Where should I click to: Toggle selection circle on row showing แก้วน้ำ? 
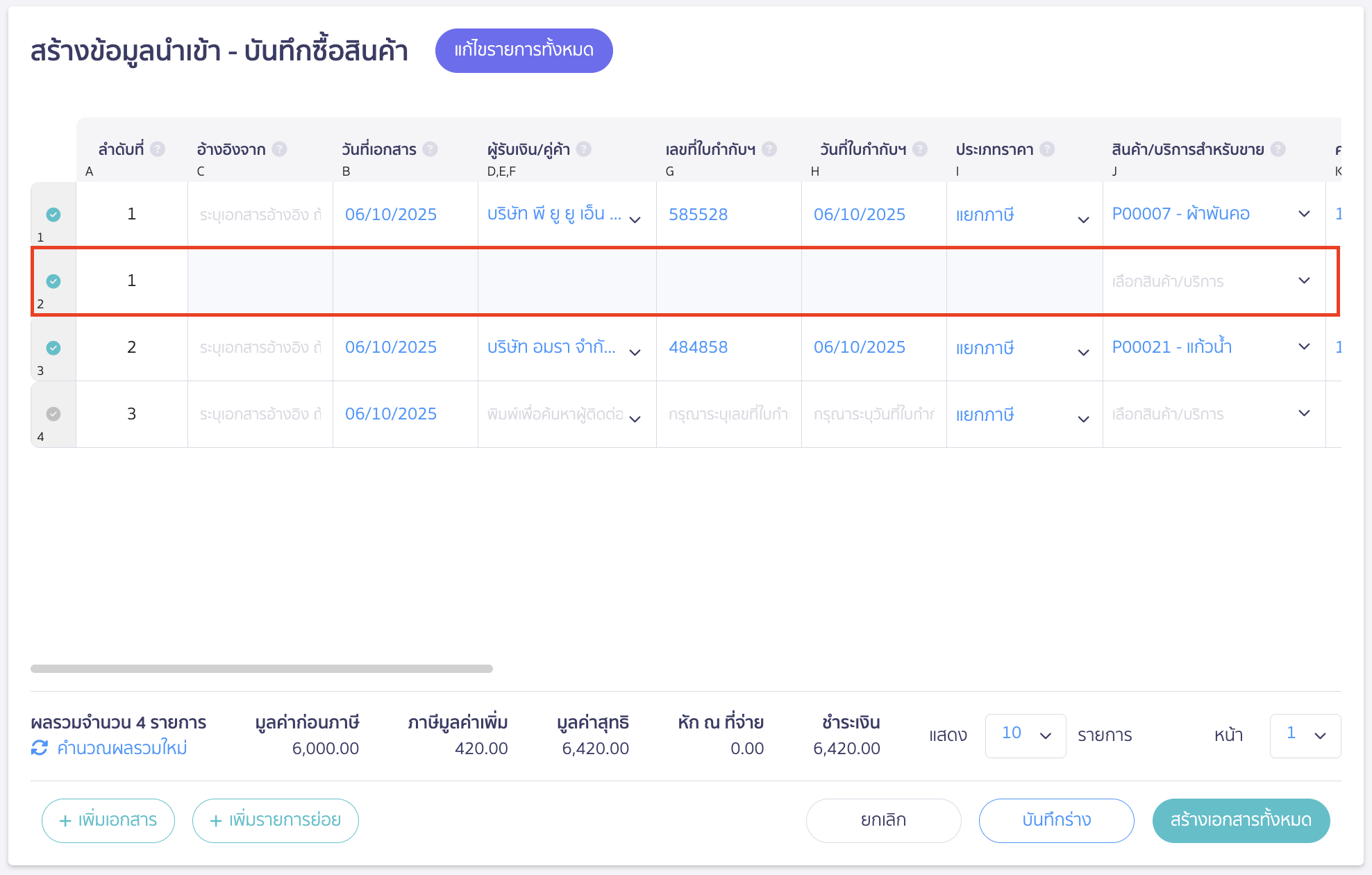52,347
